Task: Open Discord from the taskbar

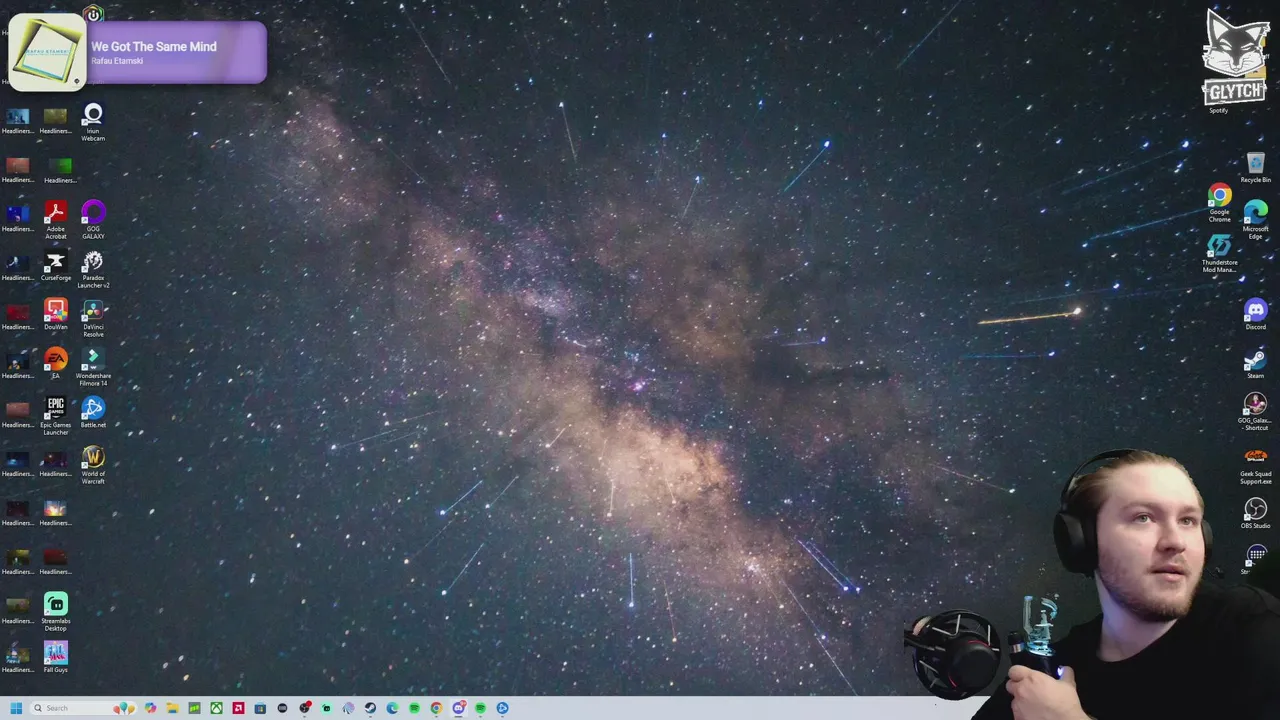Action: 459,708
